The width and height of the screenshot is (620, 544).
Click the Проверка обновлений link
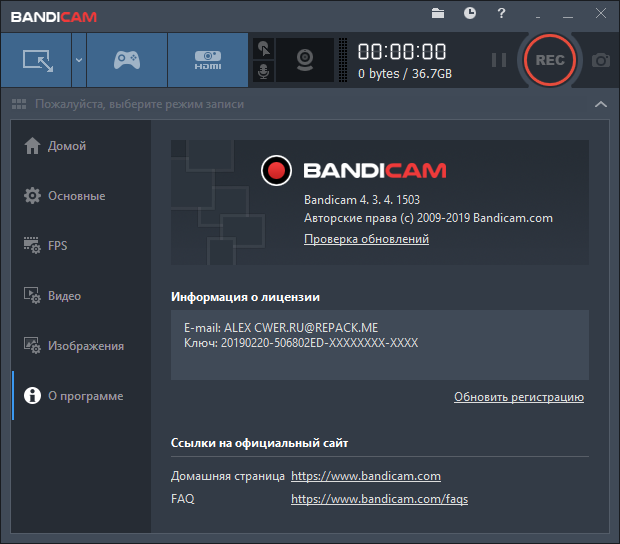pyautogui.click(x=366, y=240)
